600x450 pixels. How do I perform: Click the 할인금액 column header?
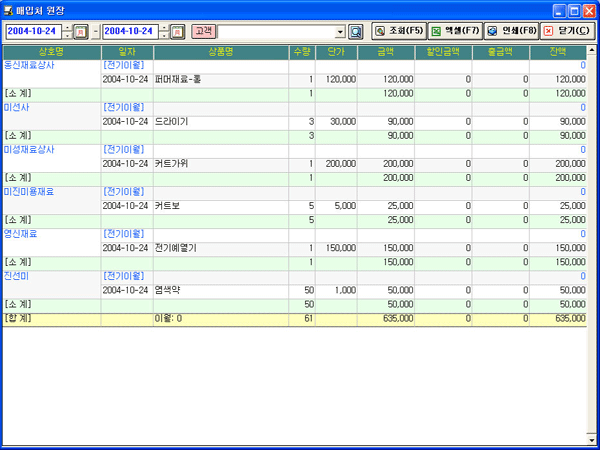[443, 52]
